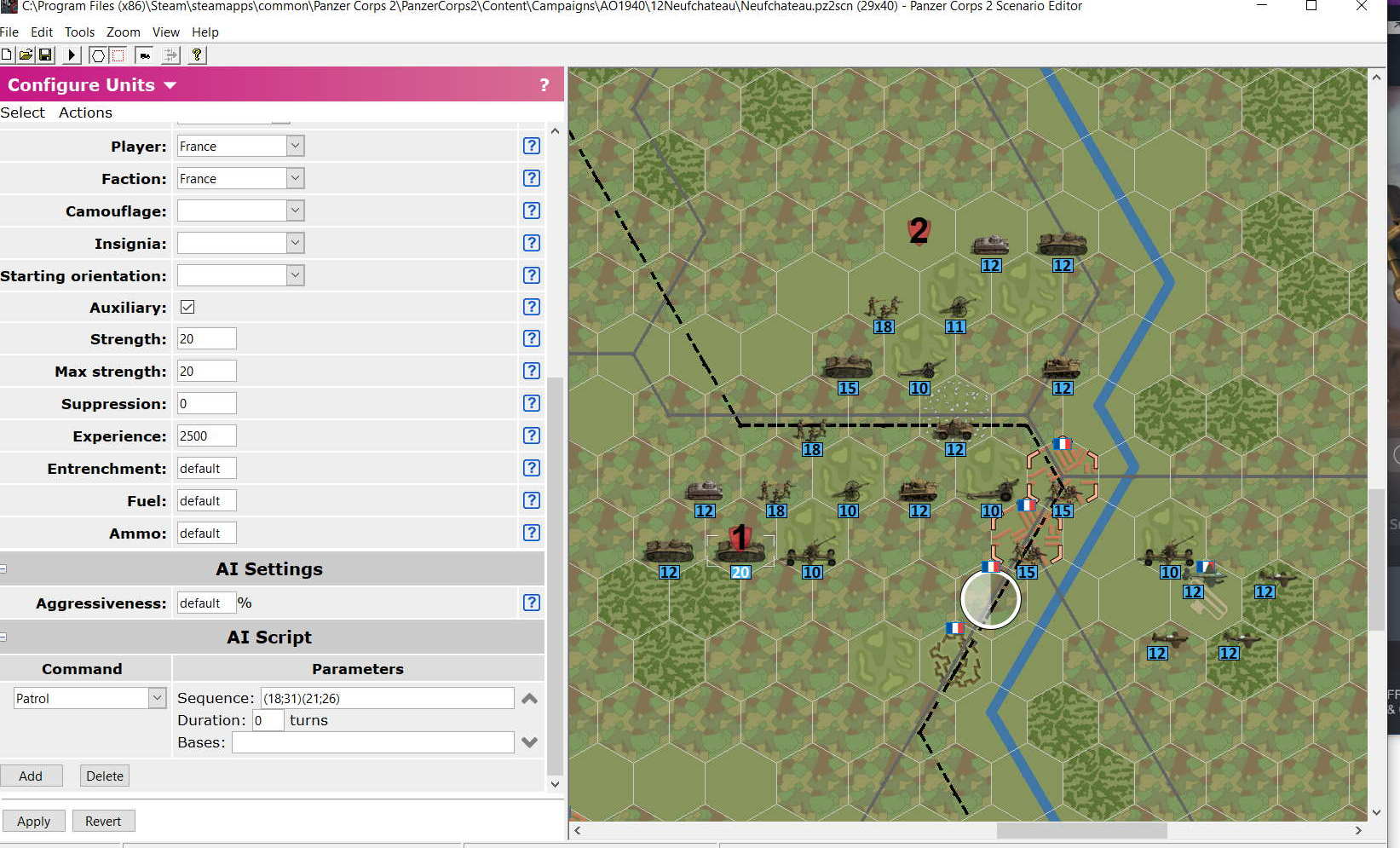The image size is (1400, 848).
Task: Click the map horizontal scrollbar thumb
Action: [1081, 830]
